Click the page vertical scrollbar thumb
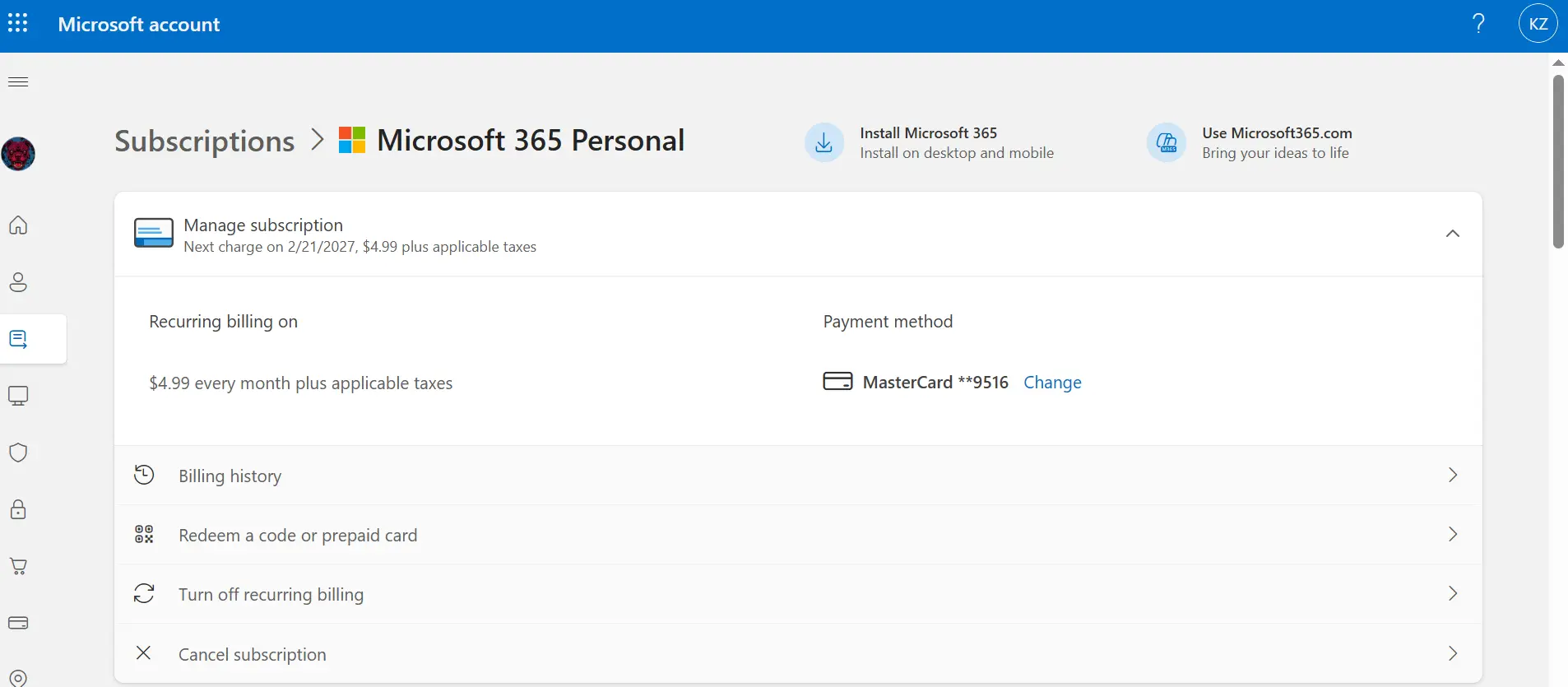This screenshot has height=687, width=1568. [x=1558, y=161]
